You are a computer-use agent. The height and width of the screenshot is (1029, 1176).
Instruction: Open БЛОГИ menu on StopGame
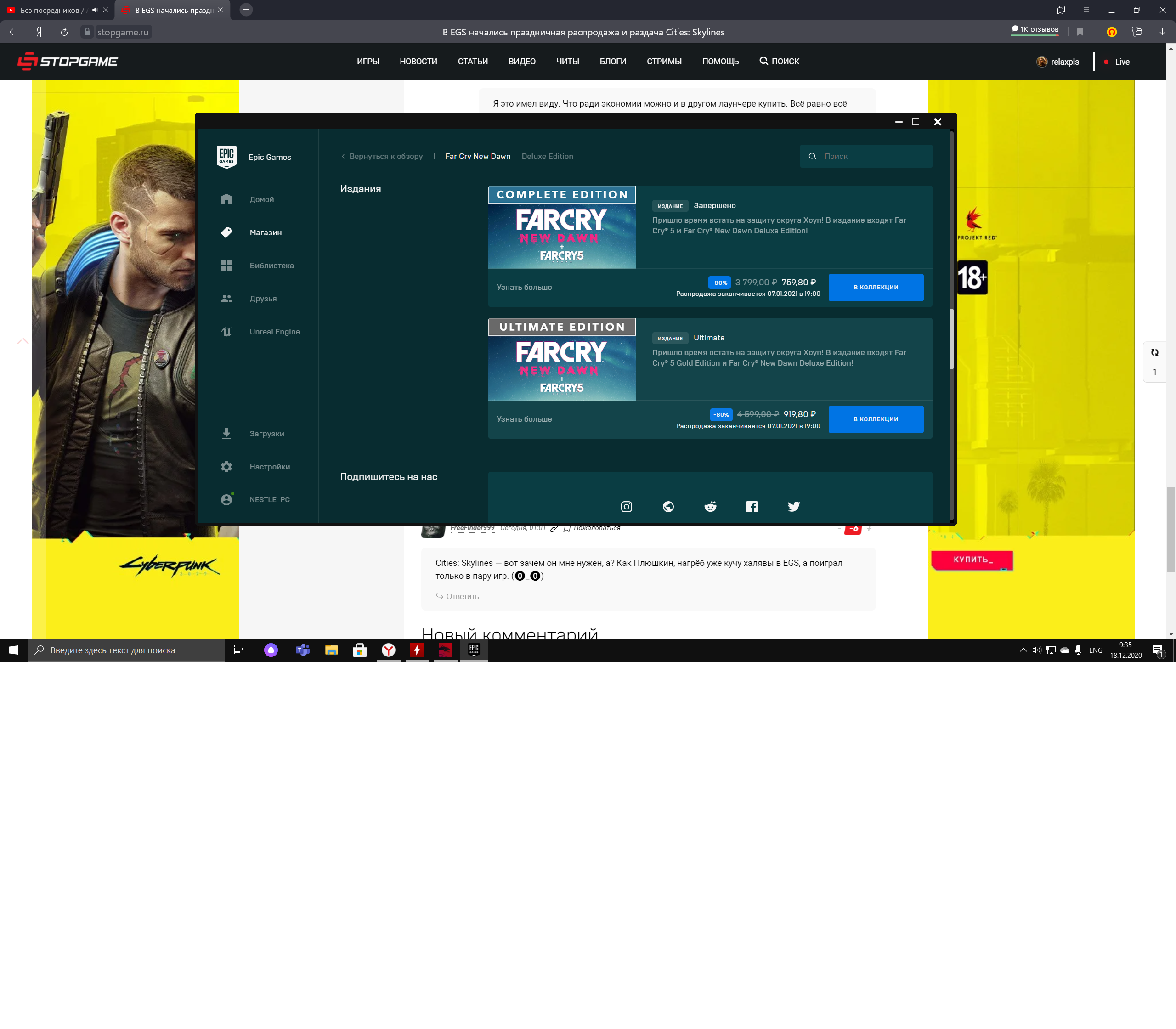(x=613, y=62)
